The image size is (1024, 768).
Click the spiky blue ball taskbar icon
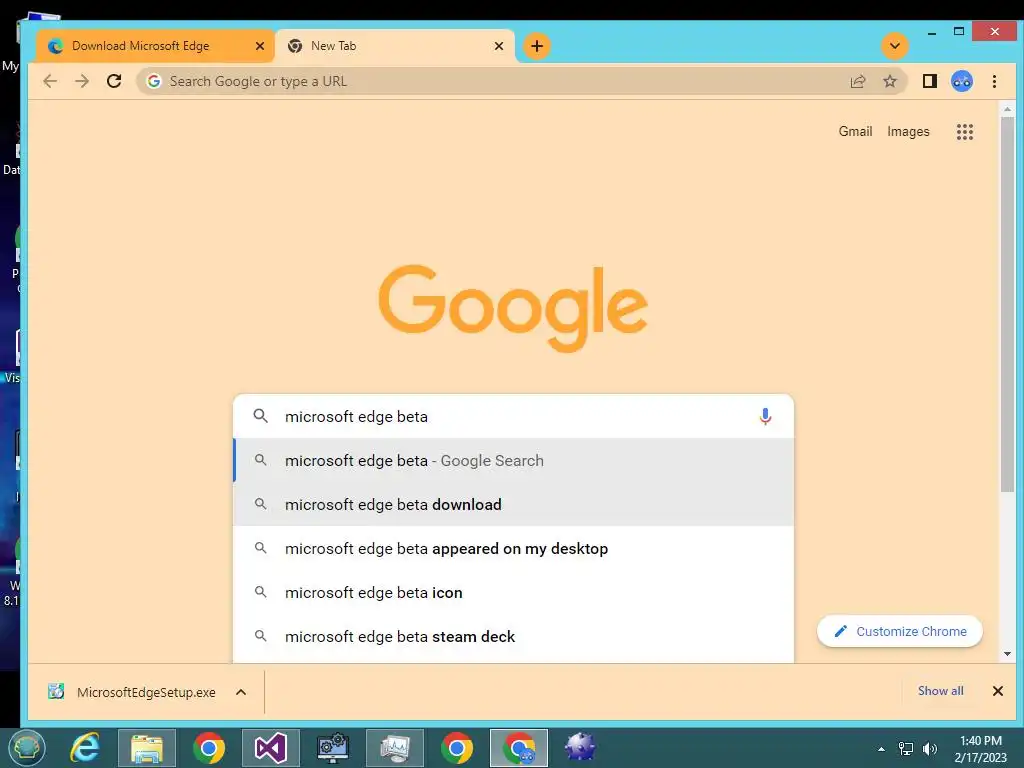(581, 748)
